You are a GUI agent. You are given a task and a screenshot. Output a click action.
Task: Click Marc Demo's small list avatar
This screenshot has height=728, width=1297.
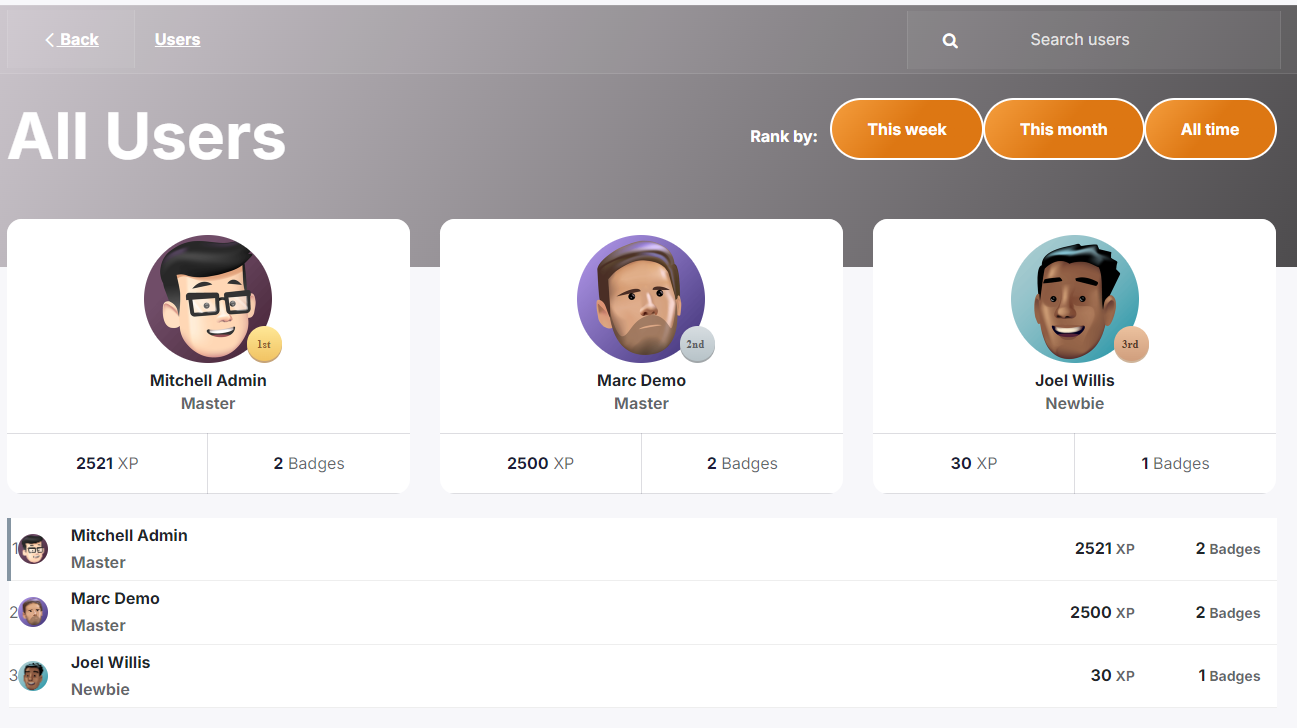pos(33,612)
